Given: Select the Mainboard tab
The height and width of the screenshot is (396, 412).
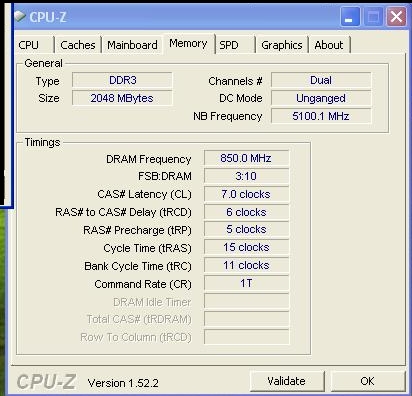Looking at the screenshot, I should click(x=132, y=45).
